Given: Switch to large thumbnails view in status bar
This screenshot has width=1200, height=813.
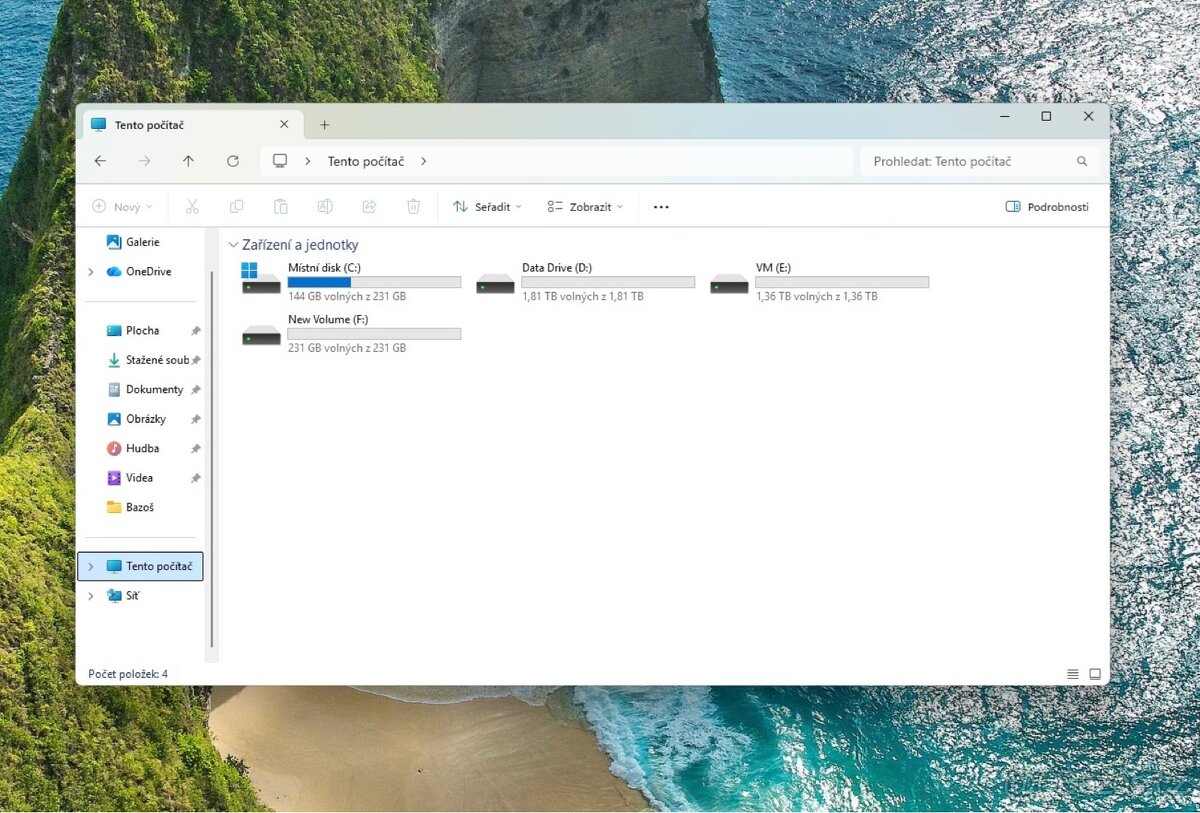Looking at the screenshot, I should [1095, 674].
